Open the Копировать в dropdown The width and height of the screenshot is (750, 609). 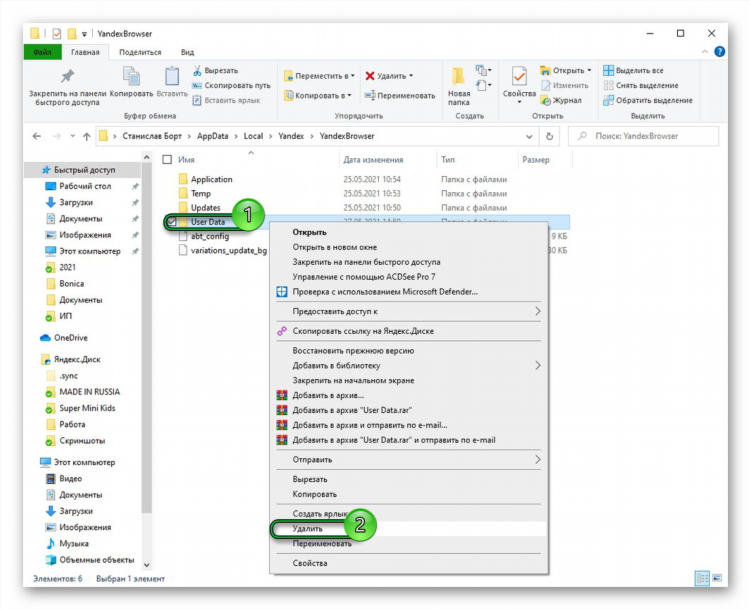tap(349, 95)
